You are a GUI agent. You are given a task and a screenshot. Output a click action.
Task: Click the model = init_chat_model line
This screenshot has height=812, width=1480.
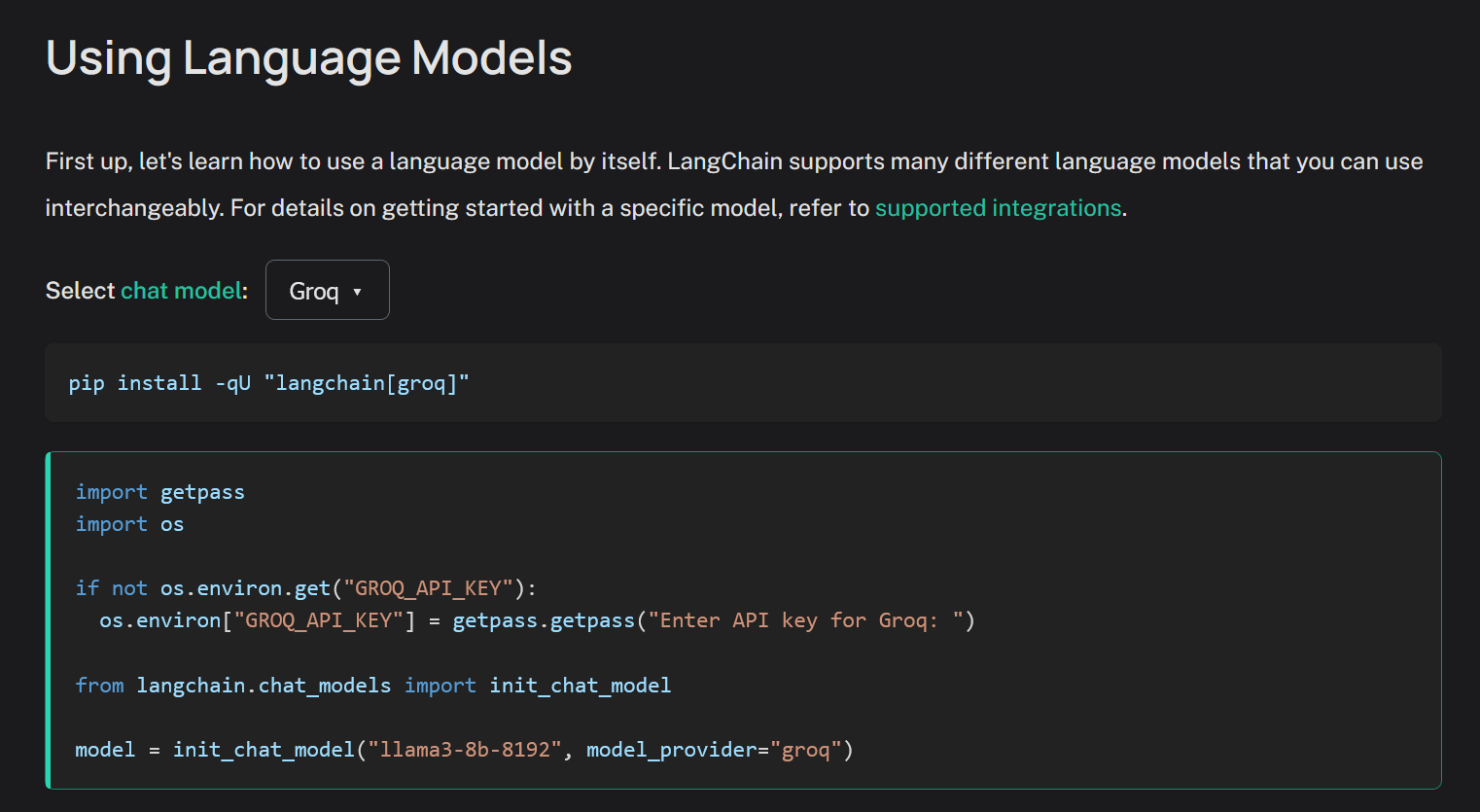tap(464, 750)
